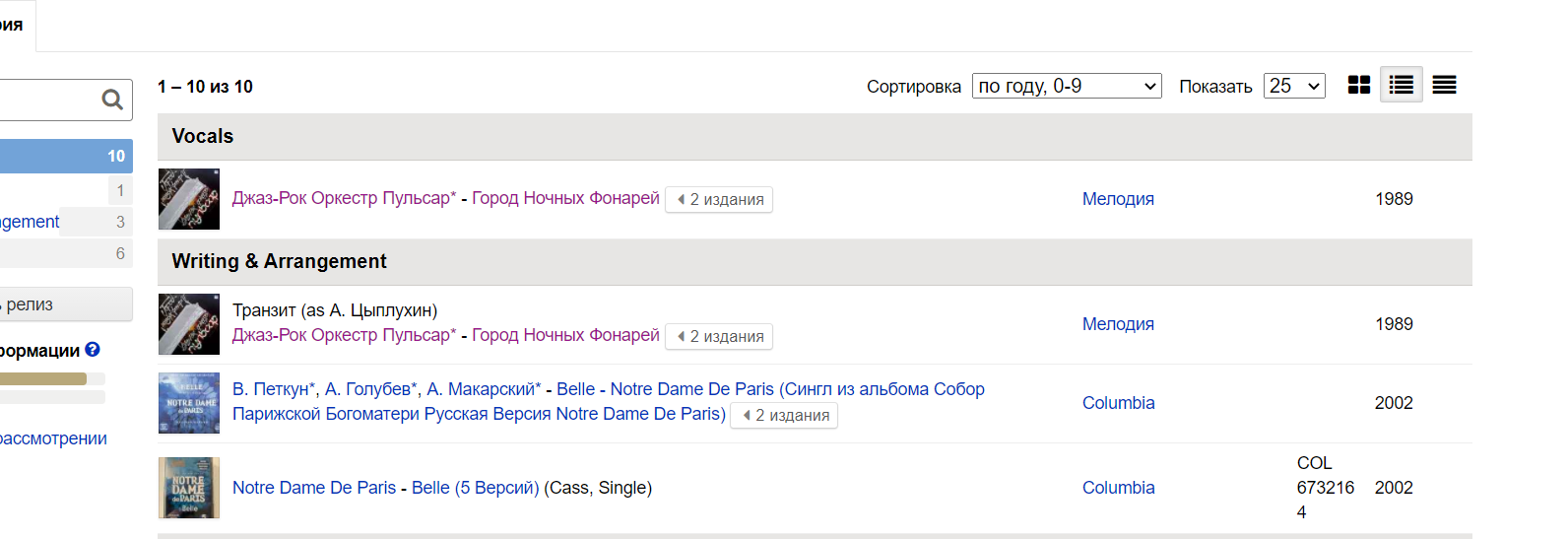Expand 2 издания for Belle single
The image size is (1568, 539).
point(784,416)
